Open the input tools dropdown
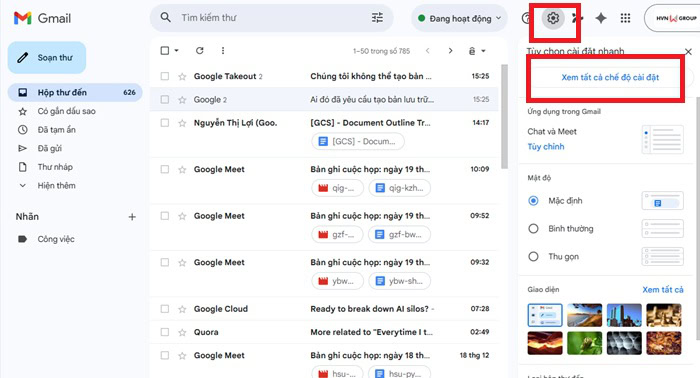700x378 pixels. point(476,51)
